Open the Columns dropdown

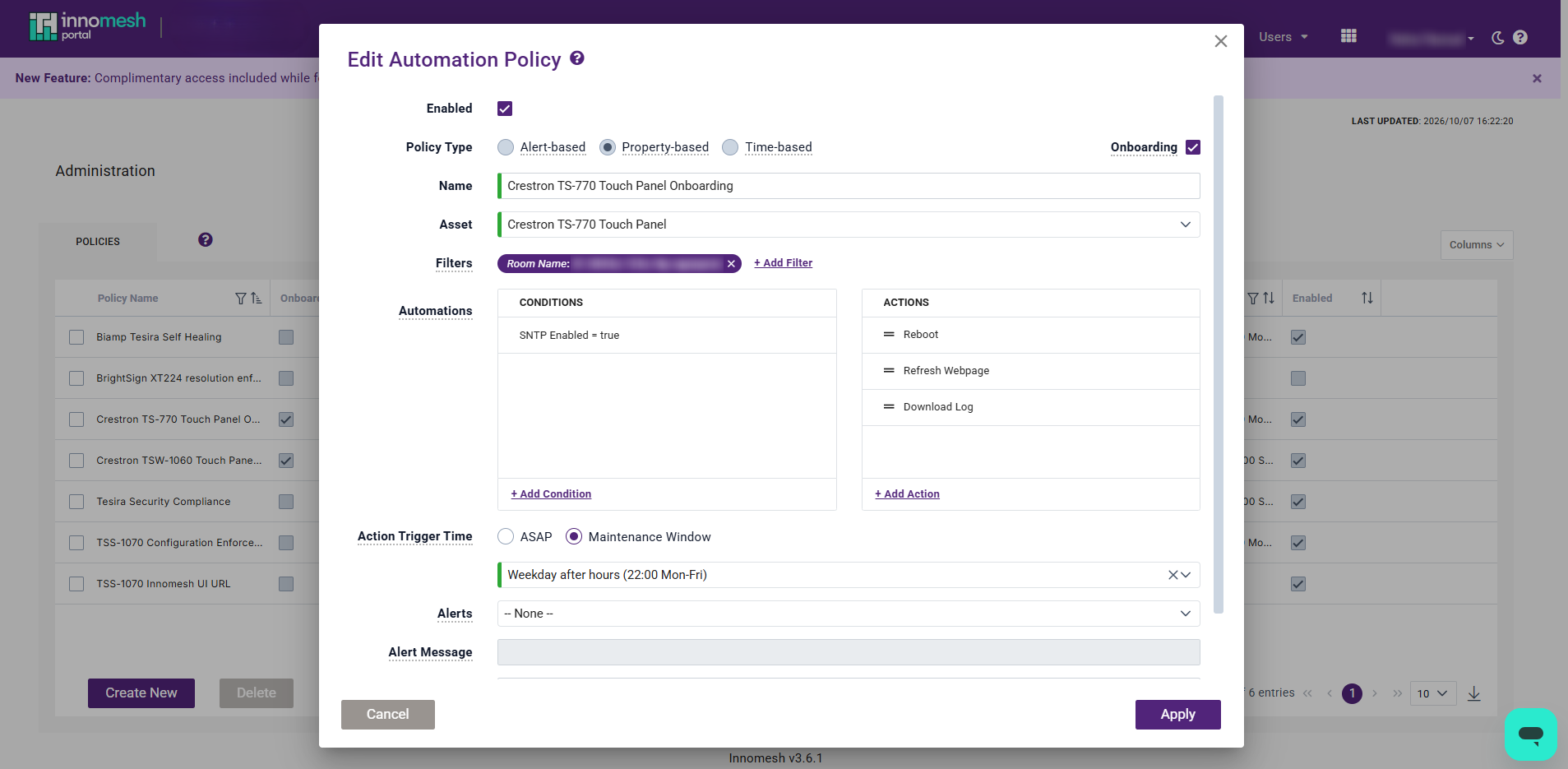coord(1477,245)
